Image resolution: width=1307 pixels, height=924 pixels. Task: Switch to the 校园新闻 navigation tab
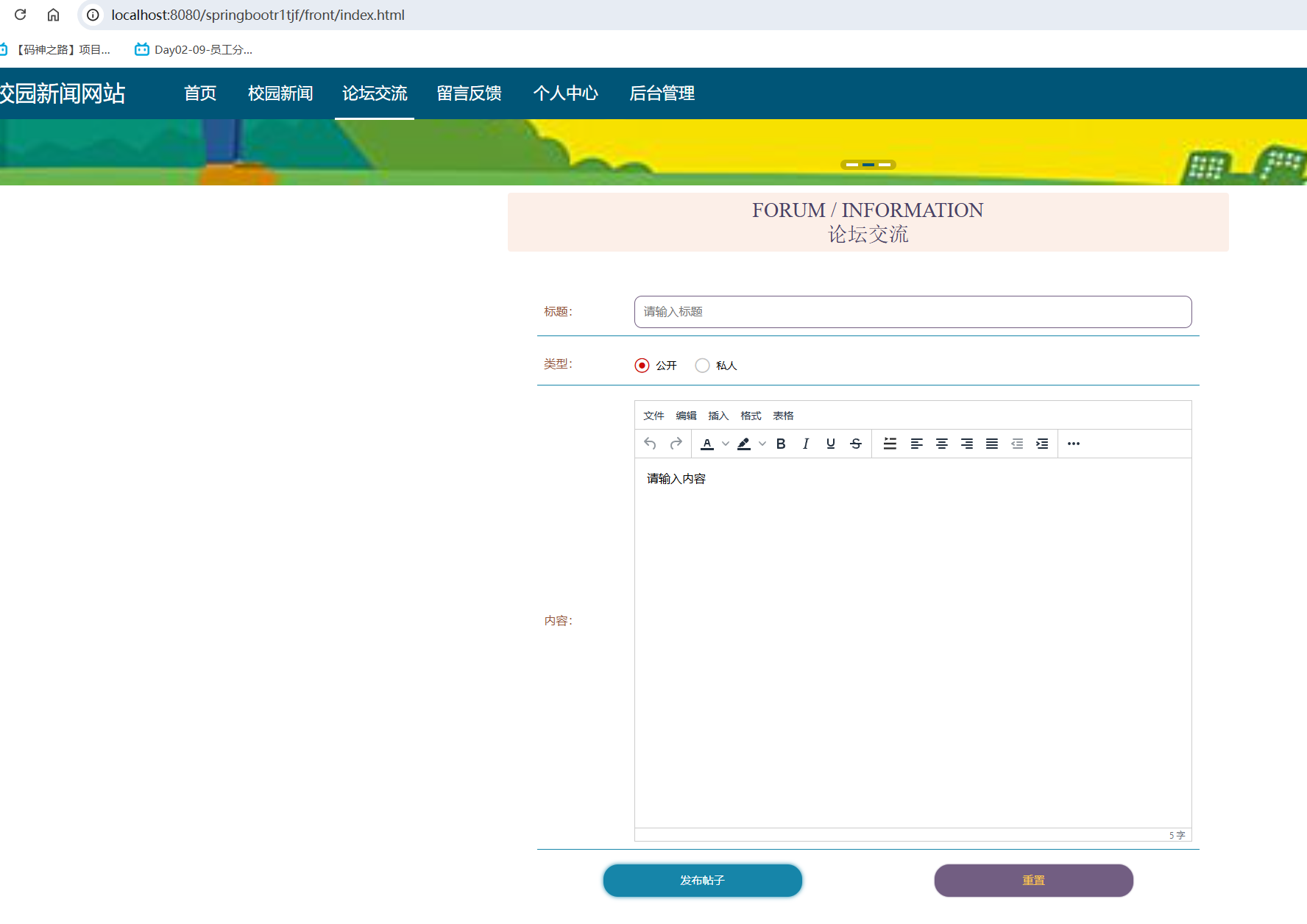tap(280, 93)
